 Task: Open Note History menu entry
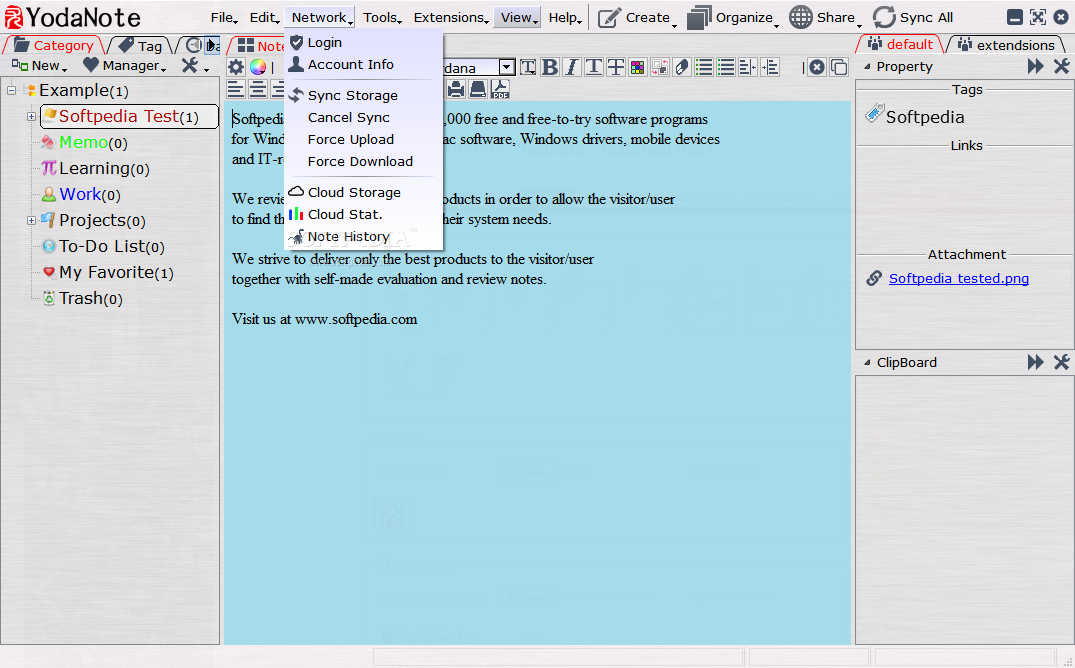363,236
